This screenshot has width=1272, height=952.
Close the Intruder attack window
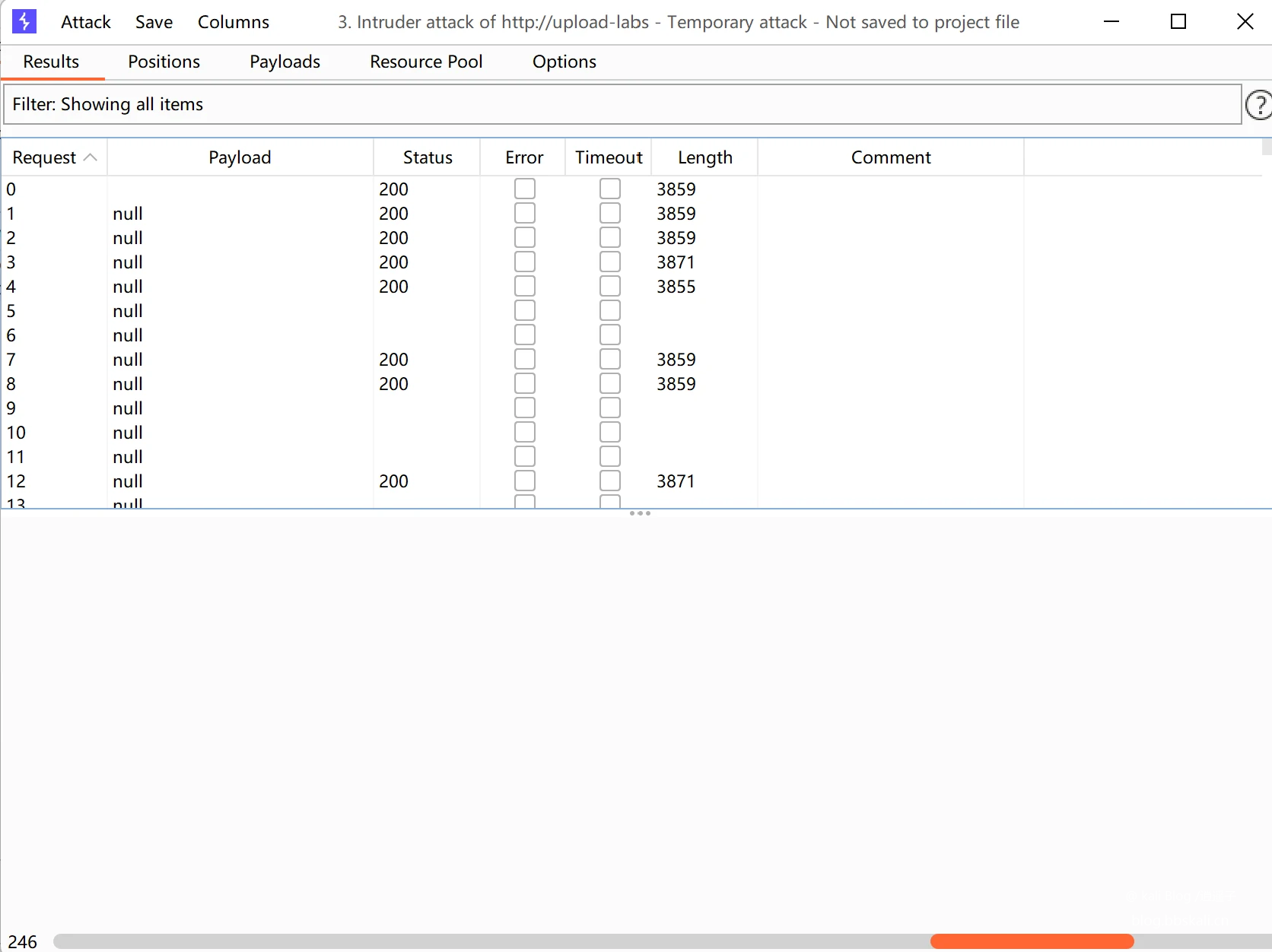1245,21
